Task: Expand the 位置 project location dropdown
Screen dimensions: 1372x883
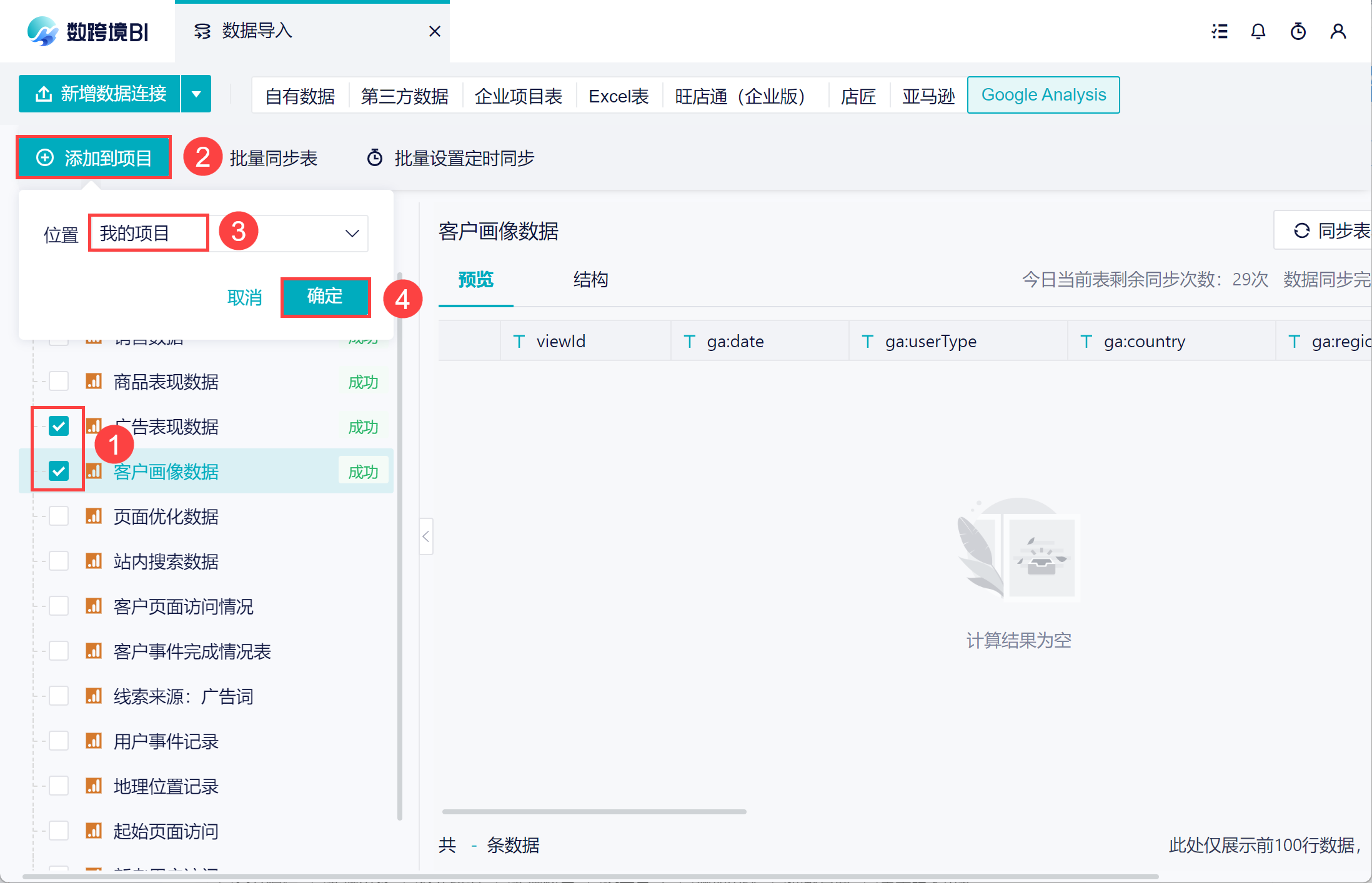Action: tap(352, 234)
